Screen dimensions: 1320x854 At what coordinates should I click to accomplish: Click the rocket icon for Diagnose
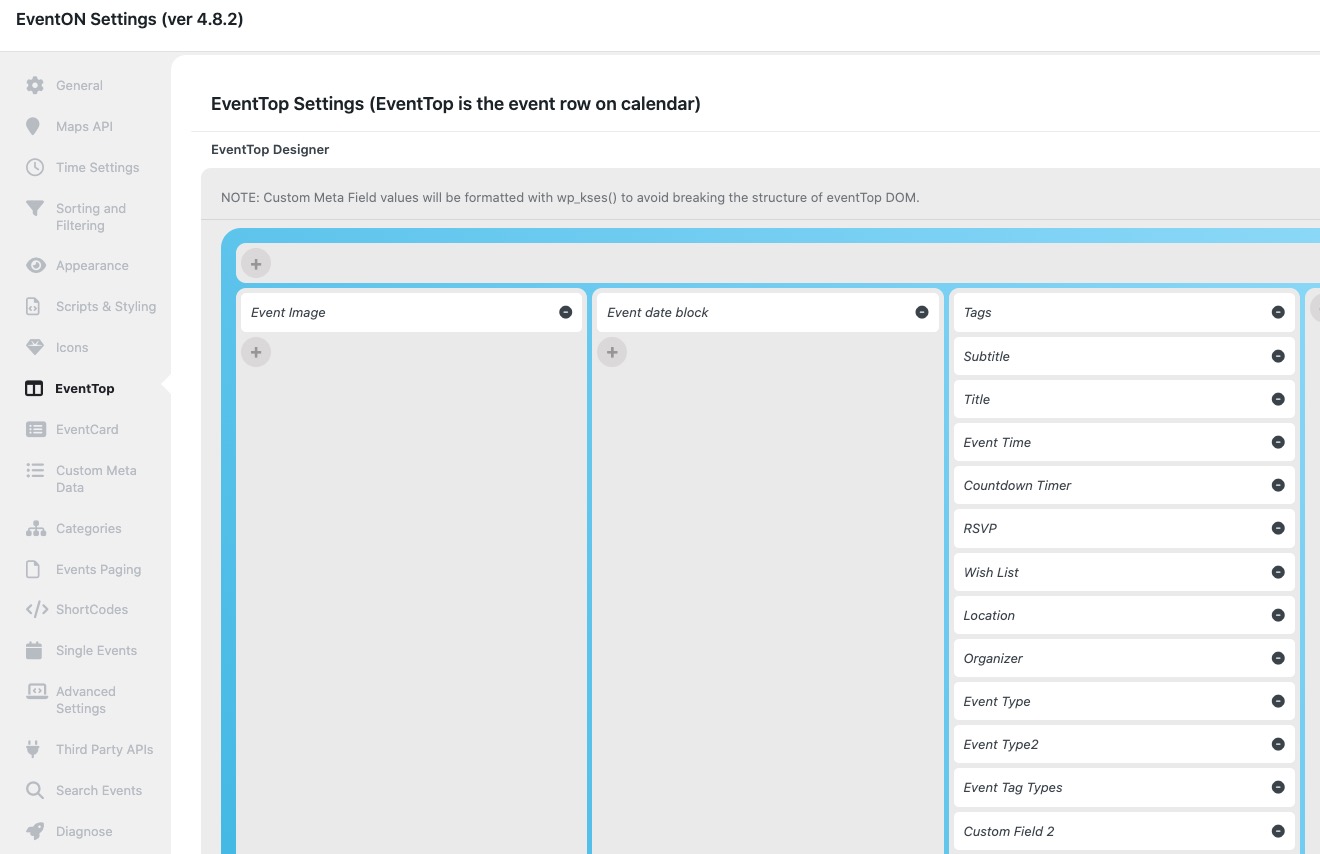pyautogui.click(x=35, y=831)
